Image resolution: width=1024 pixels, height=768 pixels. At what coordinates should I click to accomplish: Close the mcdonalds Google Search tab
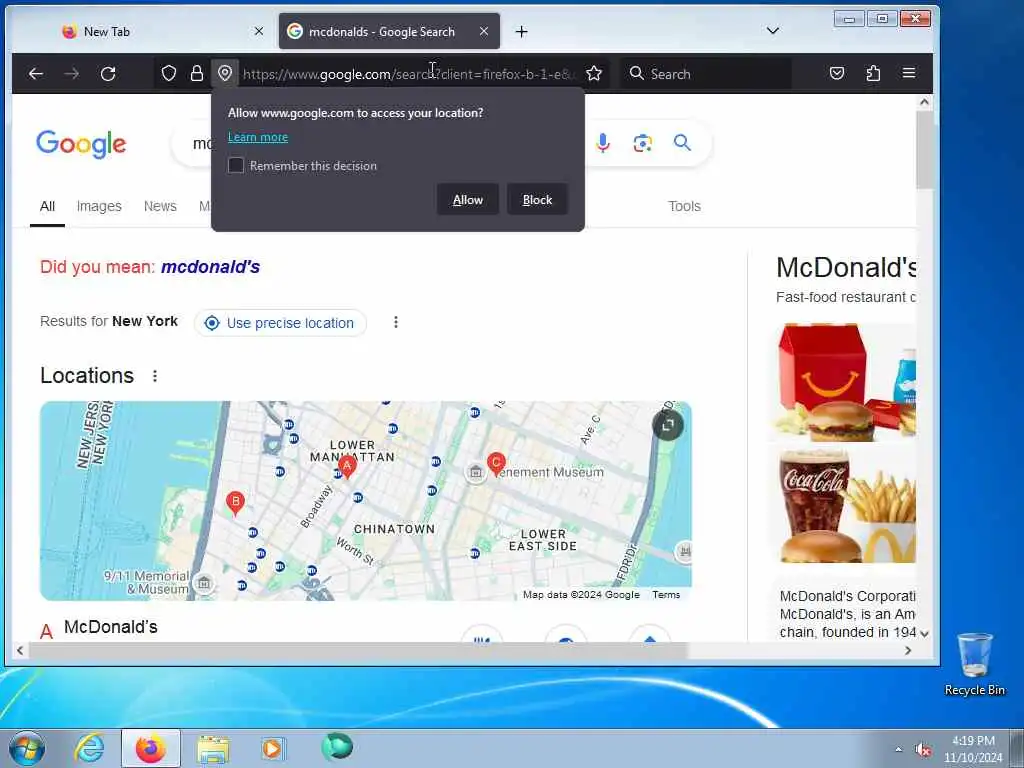[x=484, y=31]
